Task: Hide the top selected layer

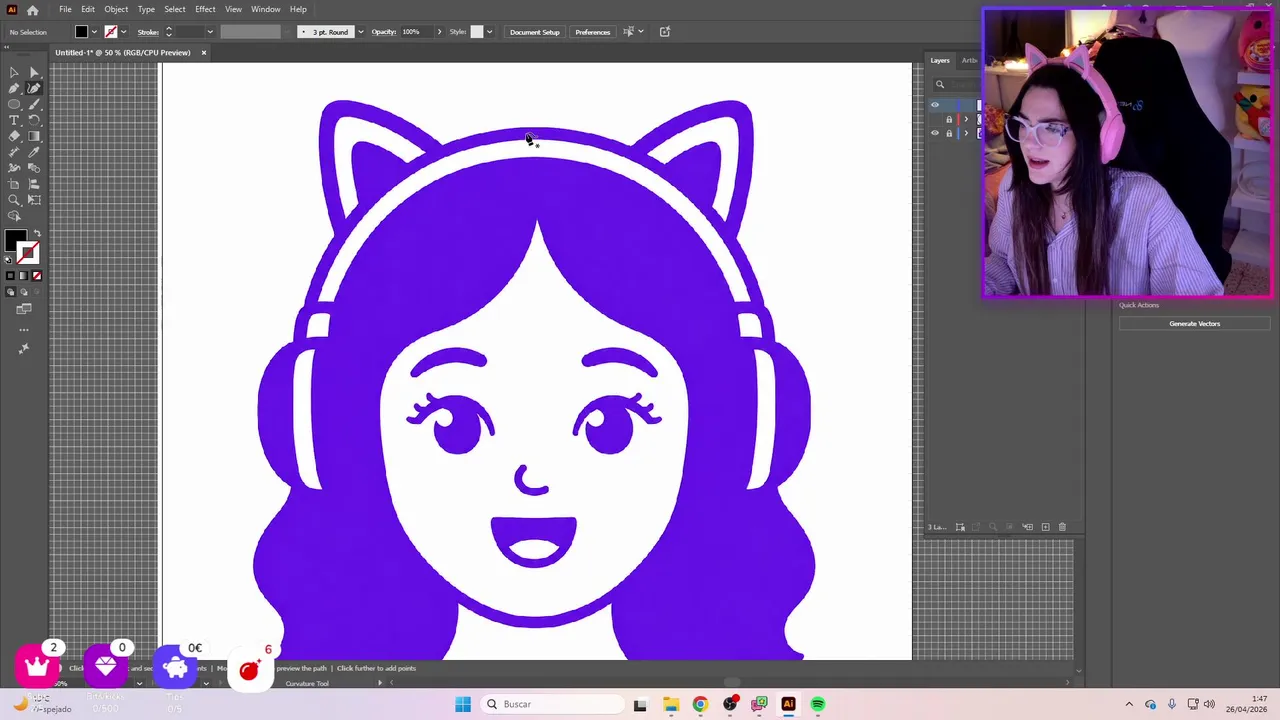Action: tap(935, 105)
